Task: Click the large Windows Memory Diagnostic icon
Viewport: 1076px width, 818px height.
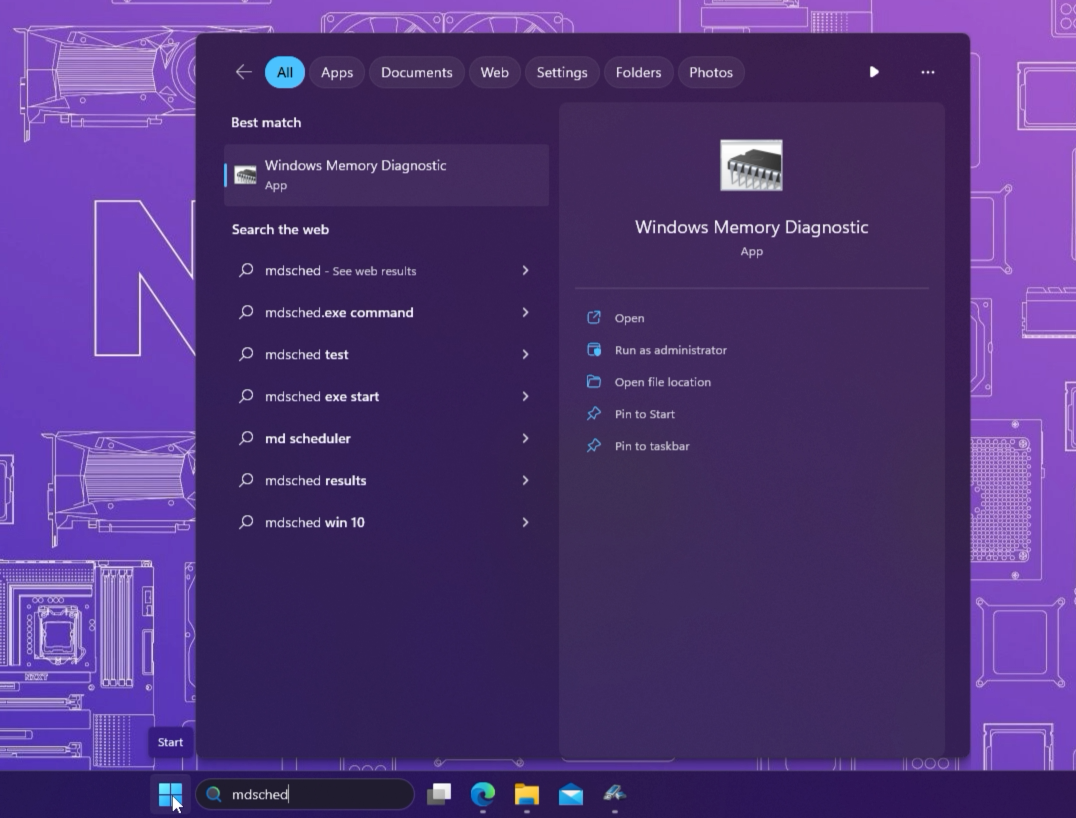Action: 751,165
